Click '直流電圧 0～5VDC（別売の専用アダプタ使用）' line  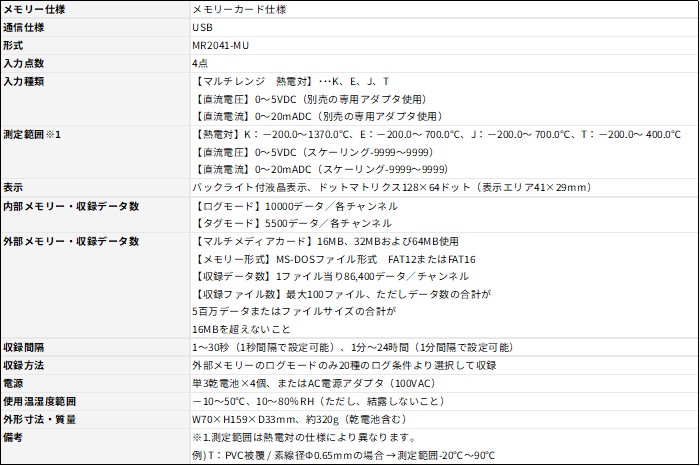click(x=311, y=99)
